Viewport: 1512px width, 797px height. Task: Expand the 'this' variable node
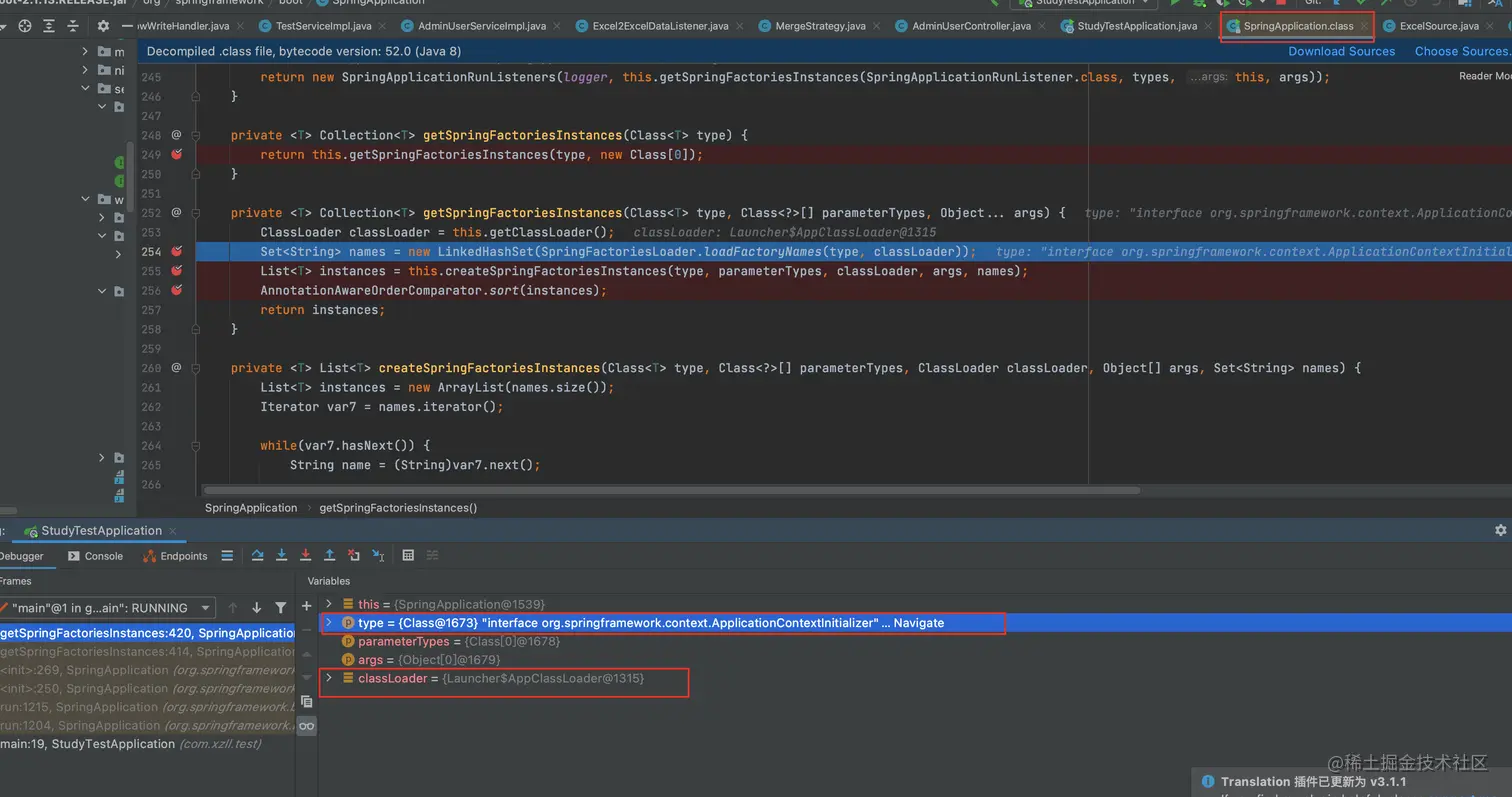pos(329,604)
